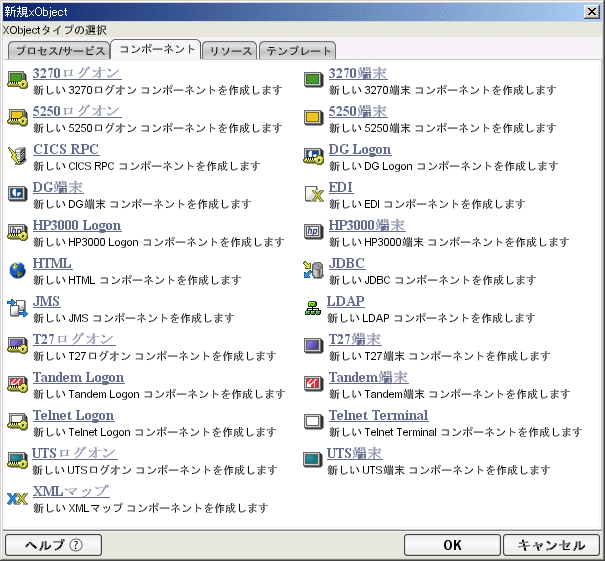Click the HTML globe icon
Viewport: 605px width, 561px height.
coord(17,270)
